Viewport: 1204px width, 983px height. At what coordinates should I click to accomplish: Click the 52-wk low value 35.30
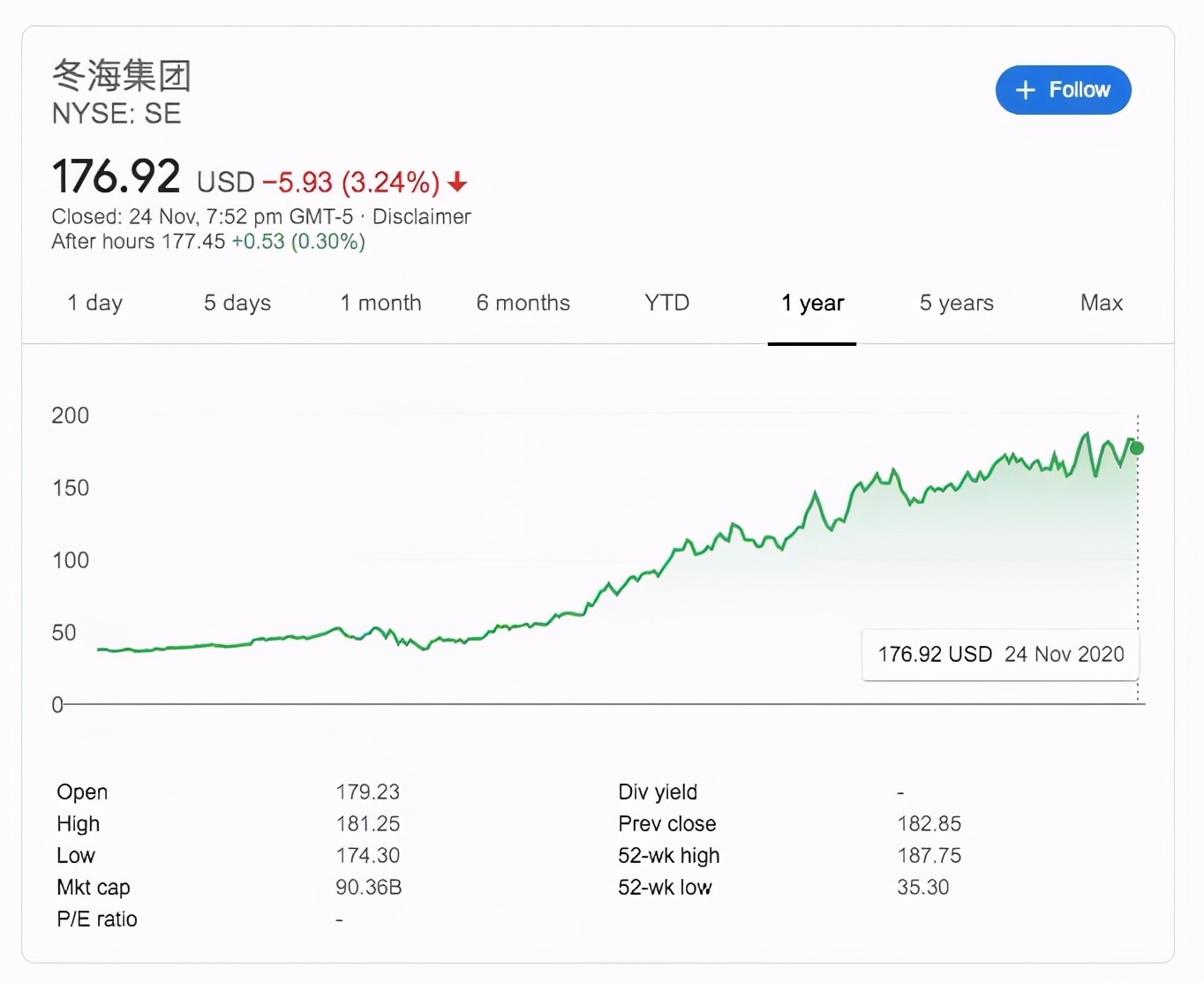[x=922, y=888]
